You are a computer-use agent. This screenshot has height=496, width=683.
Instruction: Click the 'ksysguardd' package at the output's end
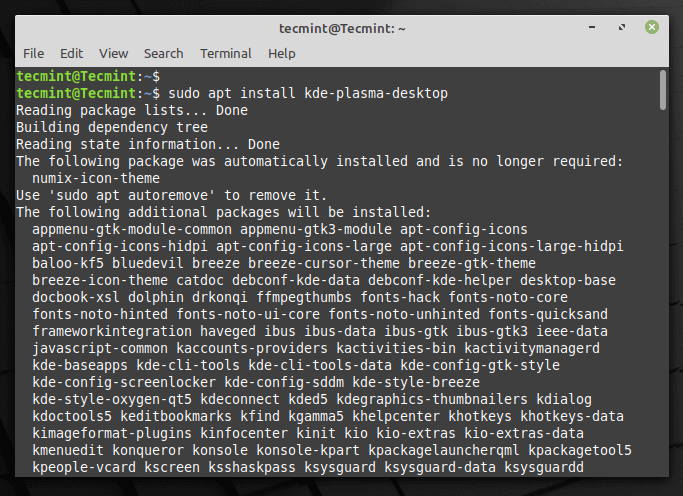(544, 467)
